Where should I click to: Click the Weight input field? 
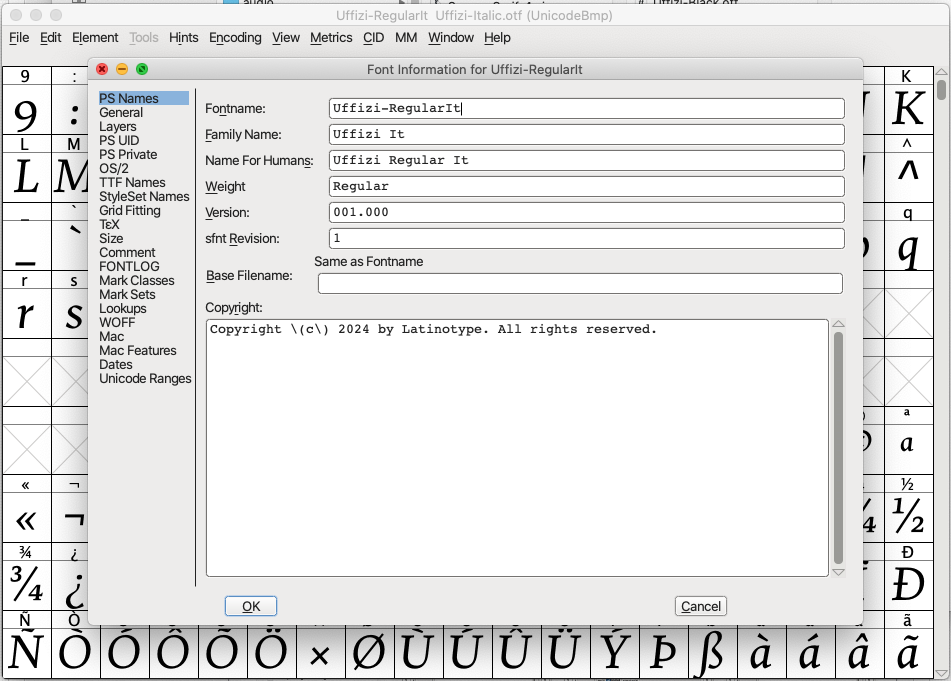(586, 186)
